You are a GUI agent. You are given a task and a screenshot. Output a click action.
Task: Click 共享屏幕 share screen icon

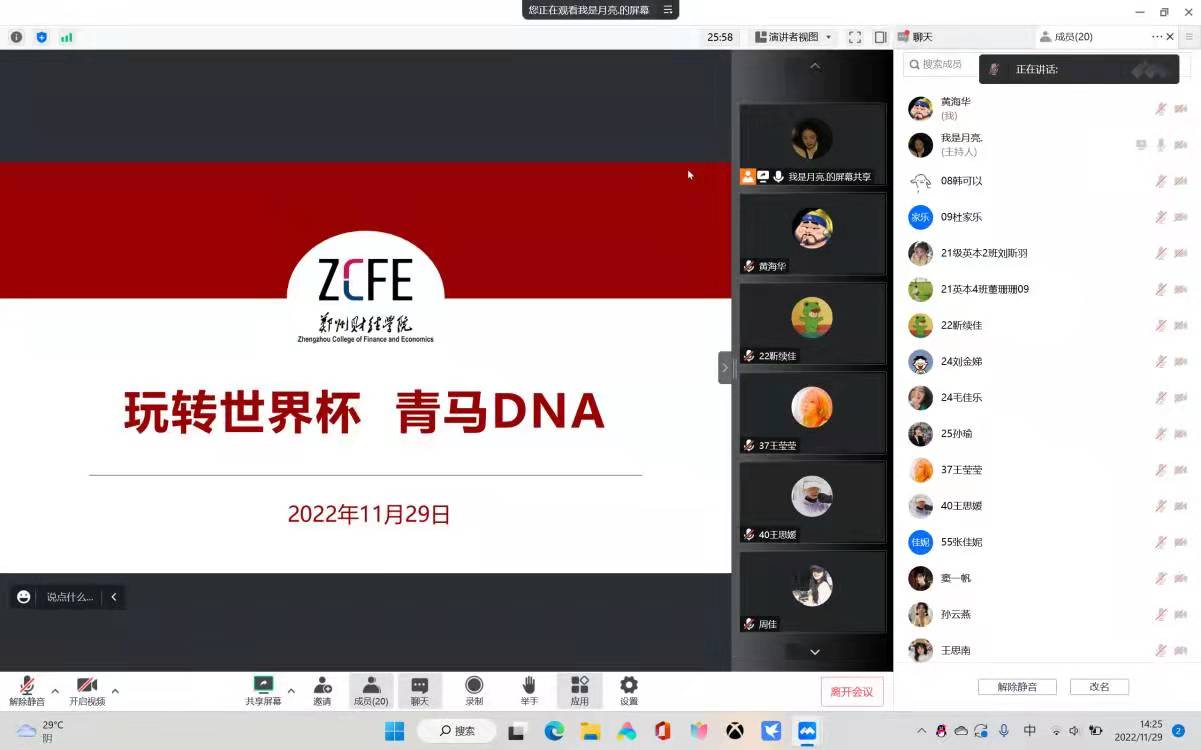[263, 691]
